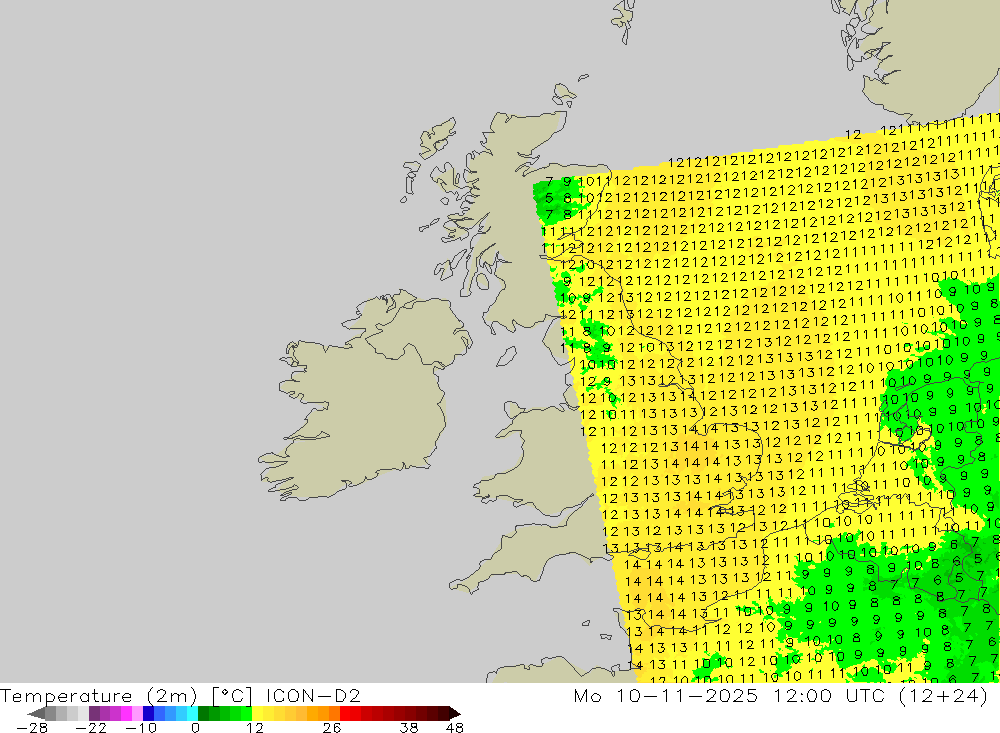This screenshot has width=1000, height=733.
Task: Pick the dark green legend swatch after zero
Action: pos(203,713)
